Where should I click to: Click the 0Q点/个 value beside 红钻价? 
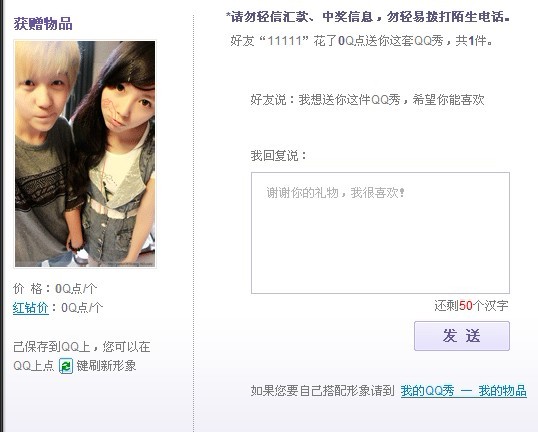click(x=82, y=307)
